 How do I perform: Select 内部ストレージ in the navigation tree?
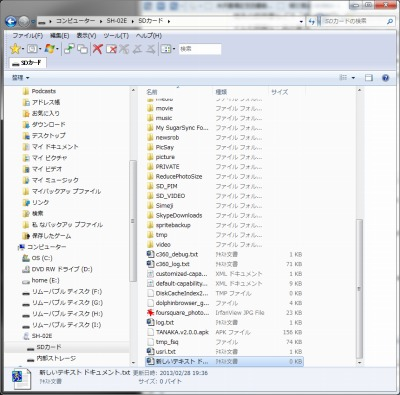coord(56,358)
